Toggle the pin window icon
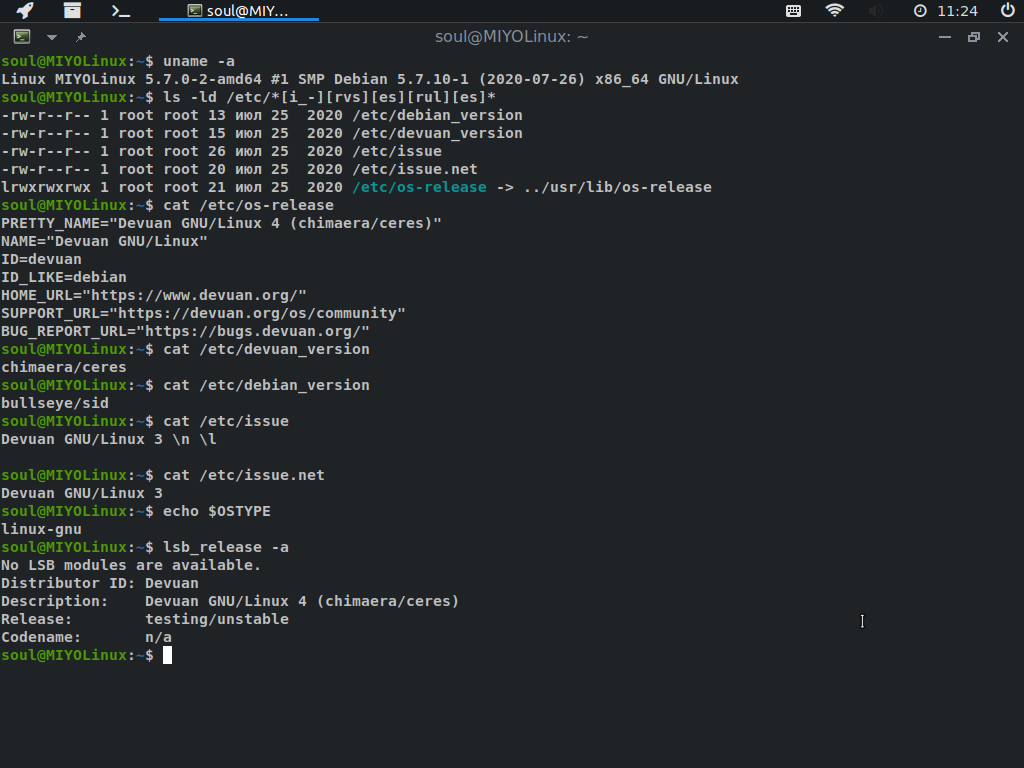This screenshot has width=1024, height=768. (81, 37)
